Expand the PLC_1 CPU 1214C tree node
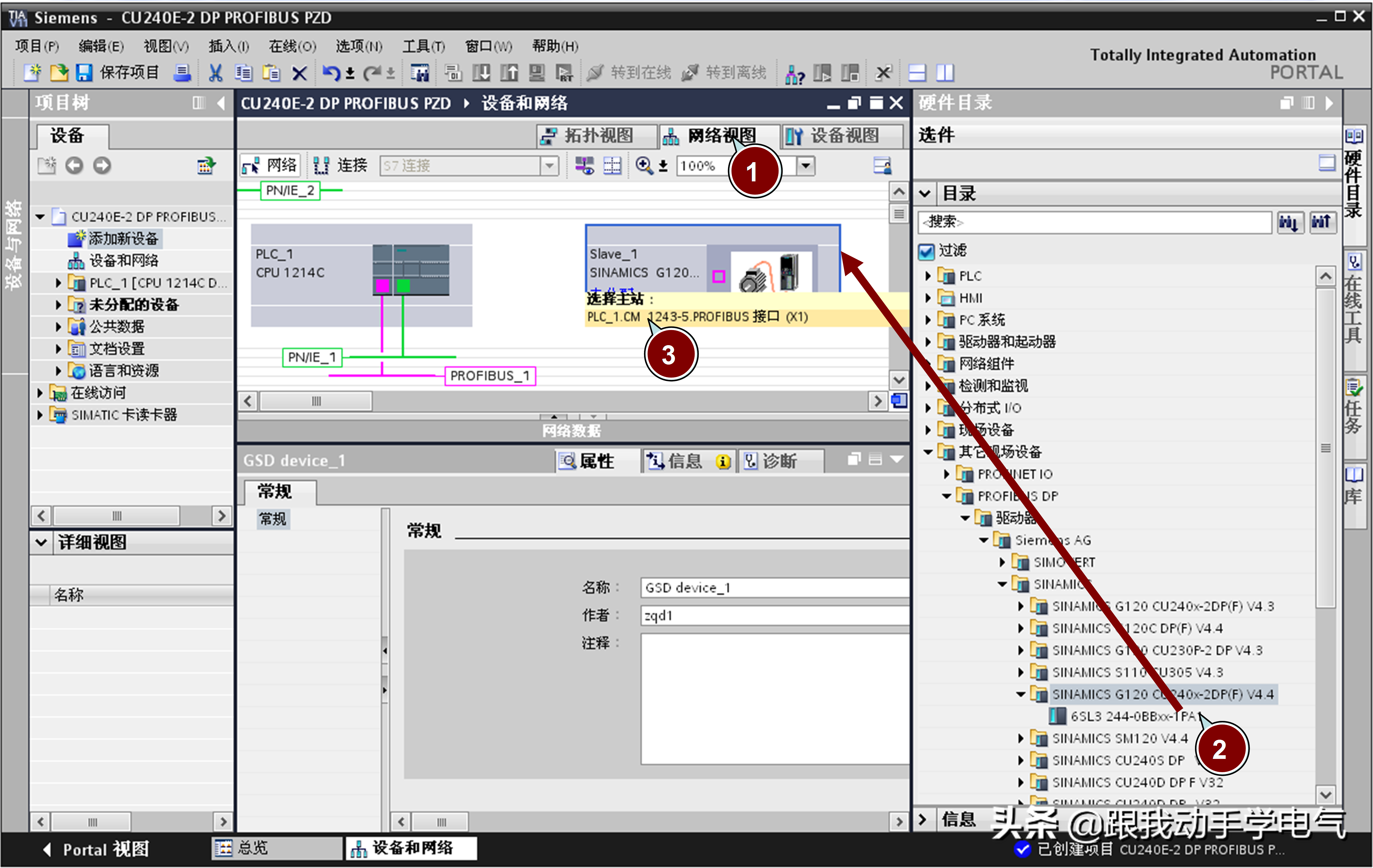The width and height of the screenshot is (1373, 868). tap(58, 283)
